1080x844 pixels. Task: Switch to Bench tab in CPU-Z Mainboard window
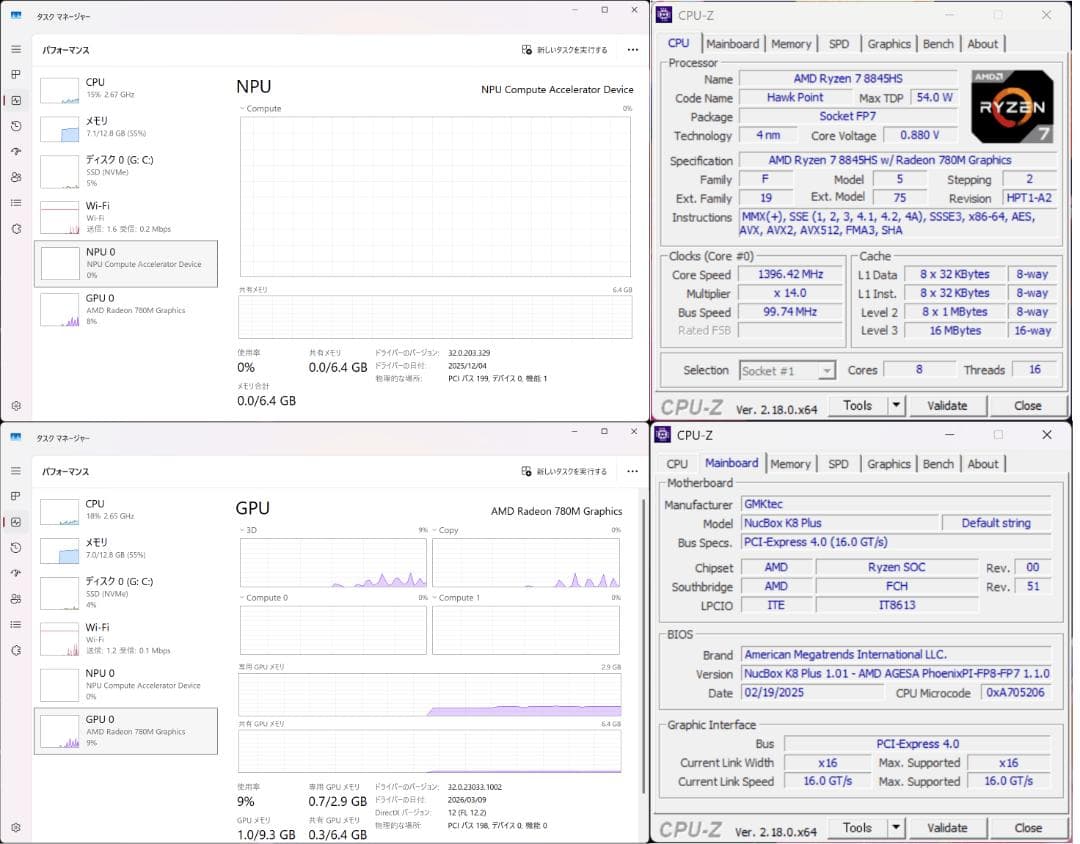click(x=938, y=464)
